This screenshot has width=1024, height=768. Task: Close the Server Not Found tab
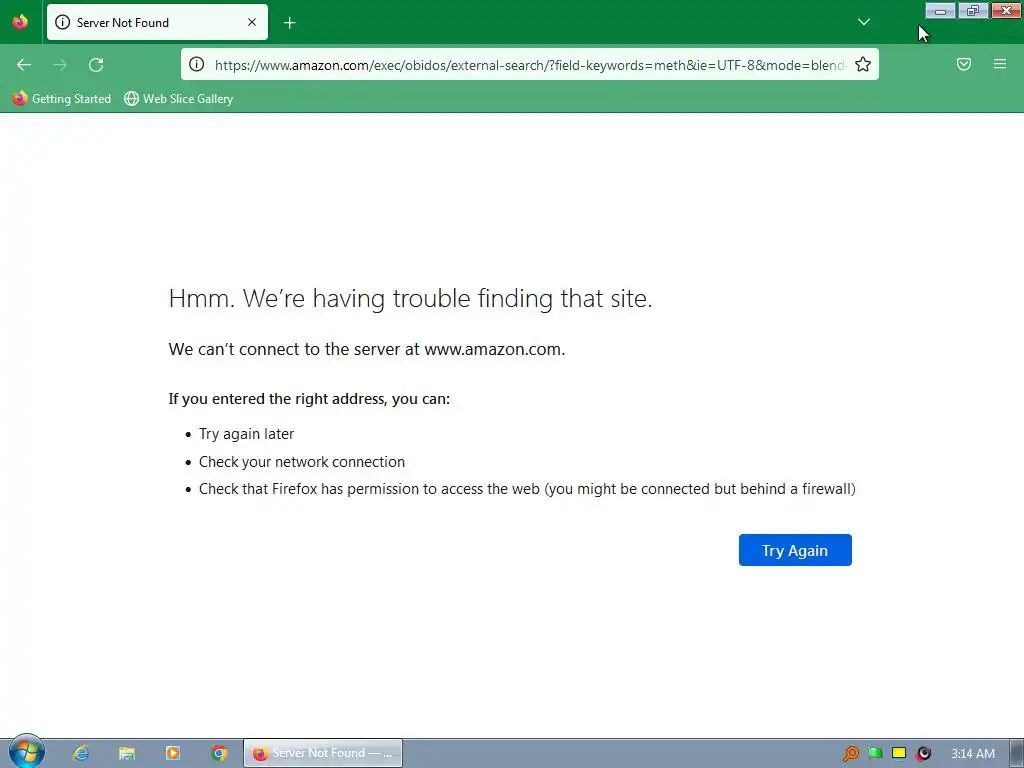point(252,22)
